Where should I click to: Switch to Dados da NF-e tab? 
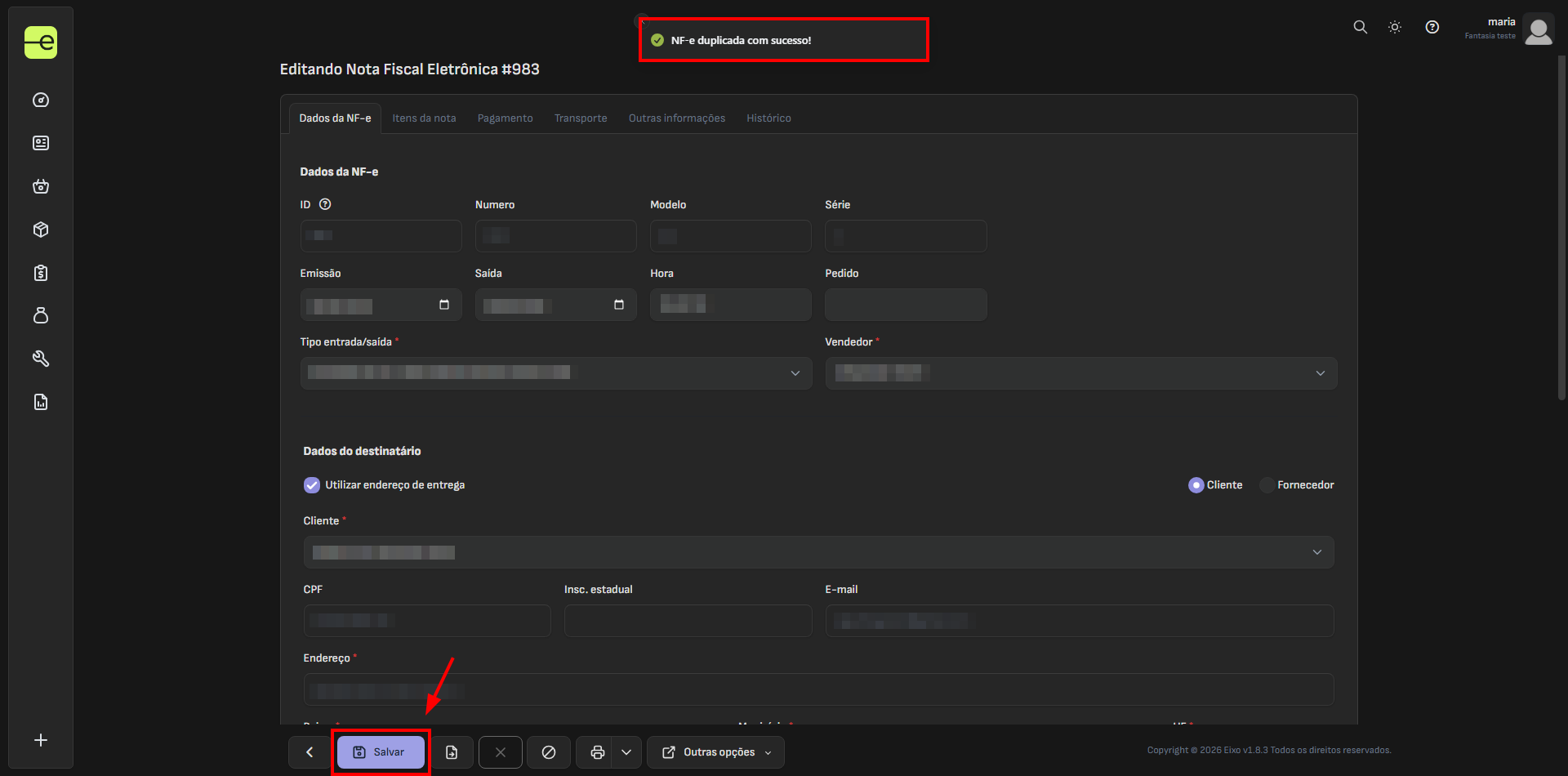[x=335, y=118]
